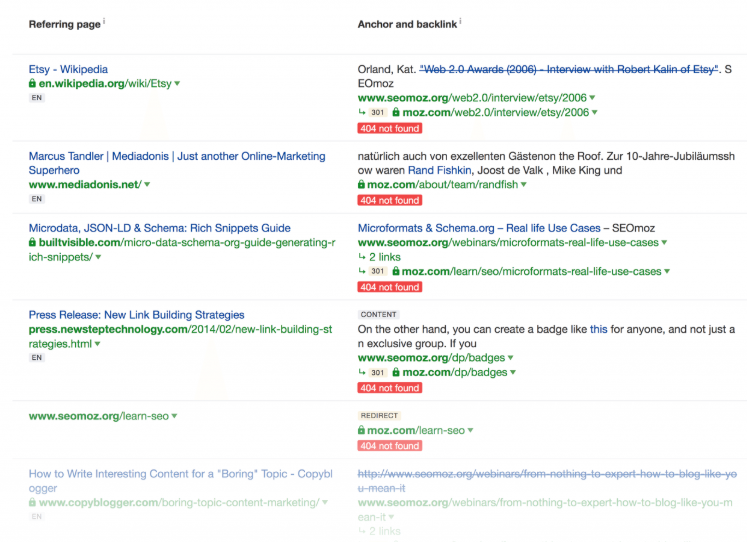Open Microdata, JSON-LD & Schema Rich Snippets Guide

point(160,228)
